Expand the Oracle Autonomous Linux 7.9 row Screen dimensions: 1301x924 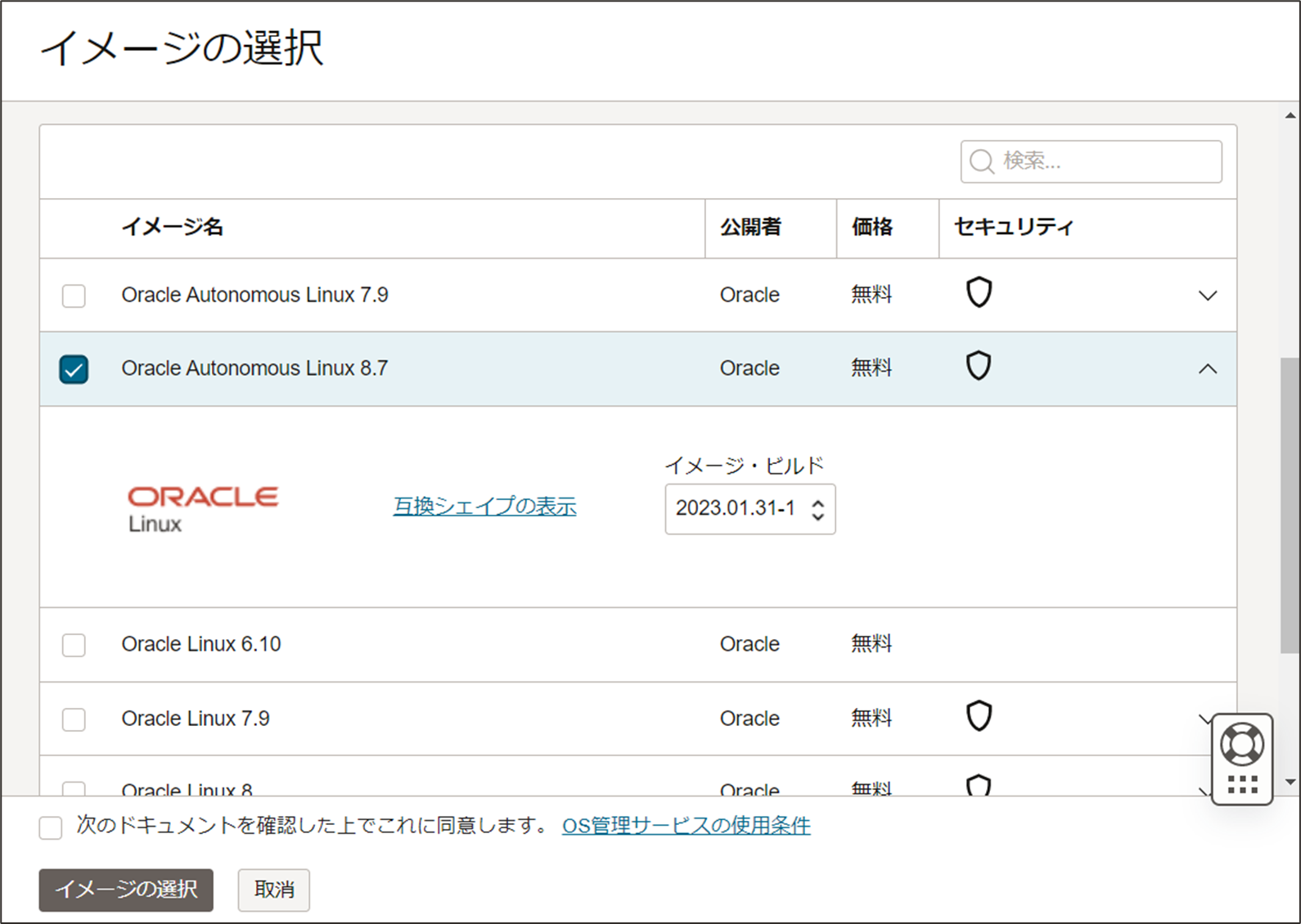click(1207, 295)
